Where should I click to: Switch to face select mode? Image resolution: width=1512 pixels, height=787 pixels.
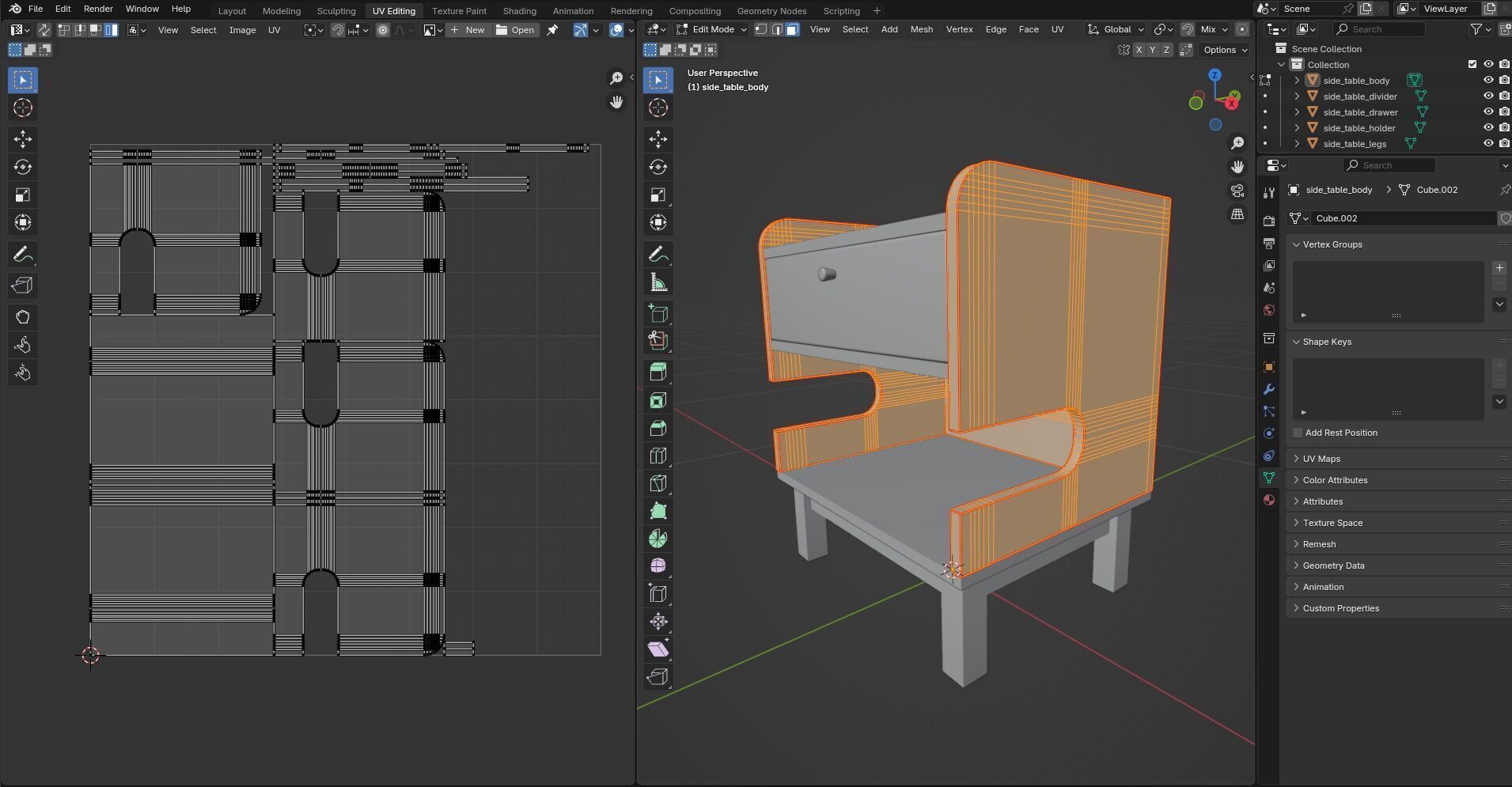[x=792, y=29]
